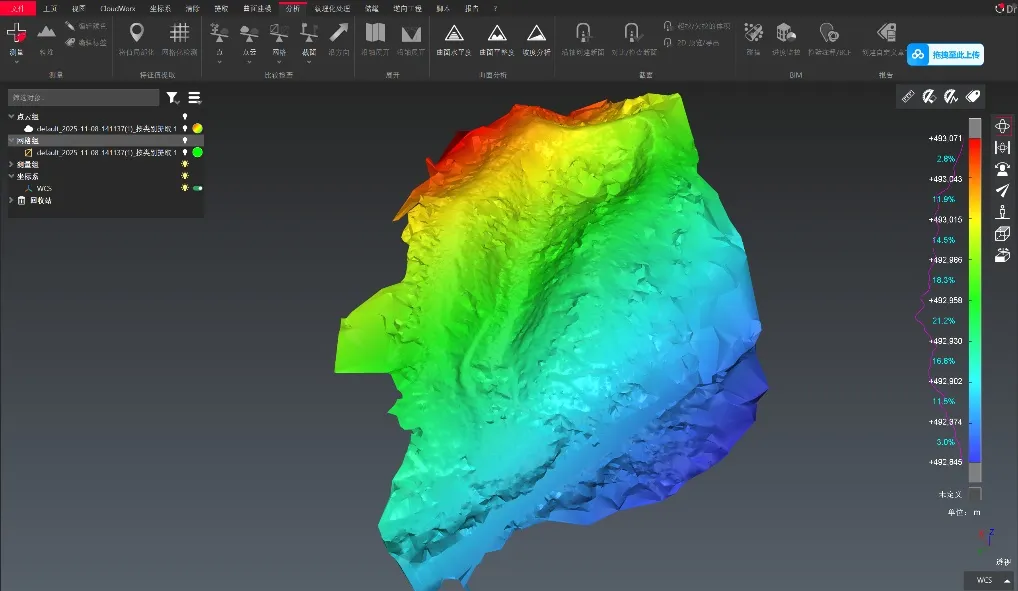
Task: Click the 3D cube view icon
Action: click(x=1002, y=234)
